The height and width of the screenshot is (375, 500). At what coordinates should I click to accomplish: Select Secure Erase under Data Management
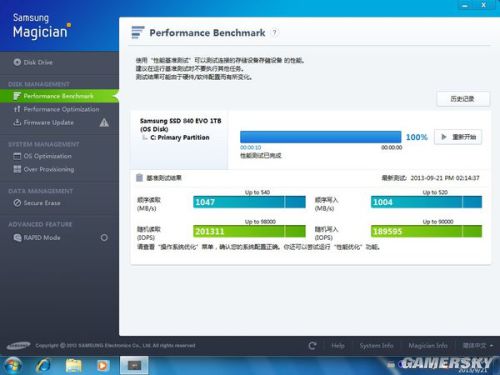(x=37, y=203)
